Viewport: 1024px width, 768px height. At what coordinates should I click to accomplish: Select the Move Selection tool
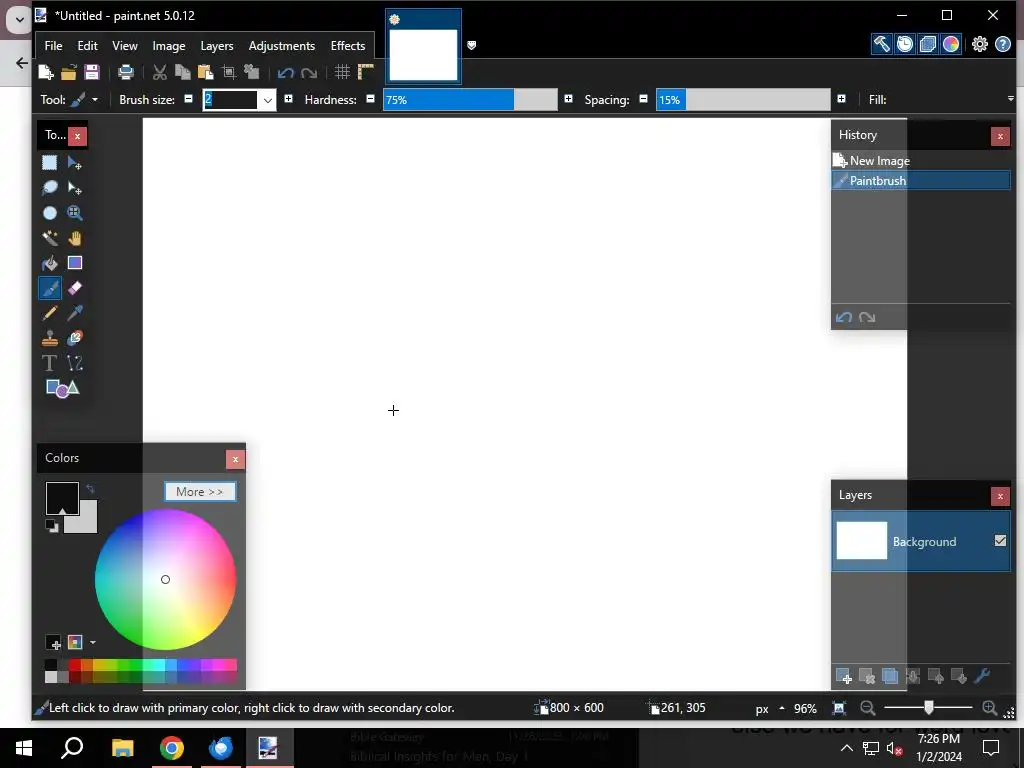click(74, 188)
